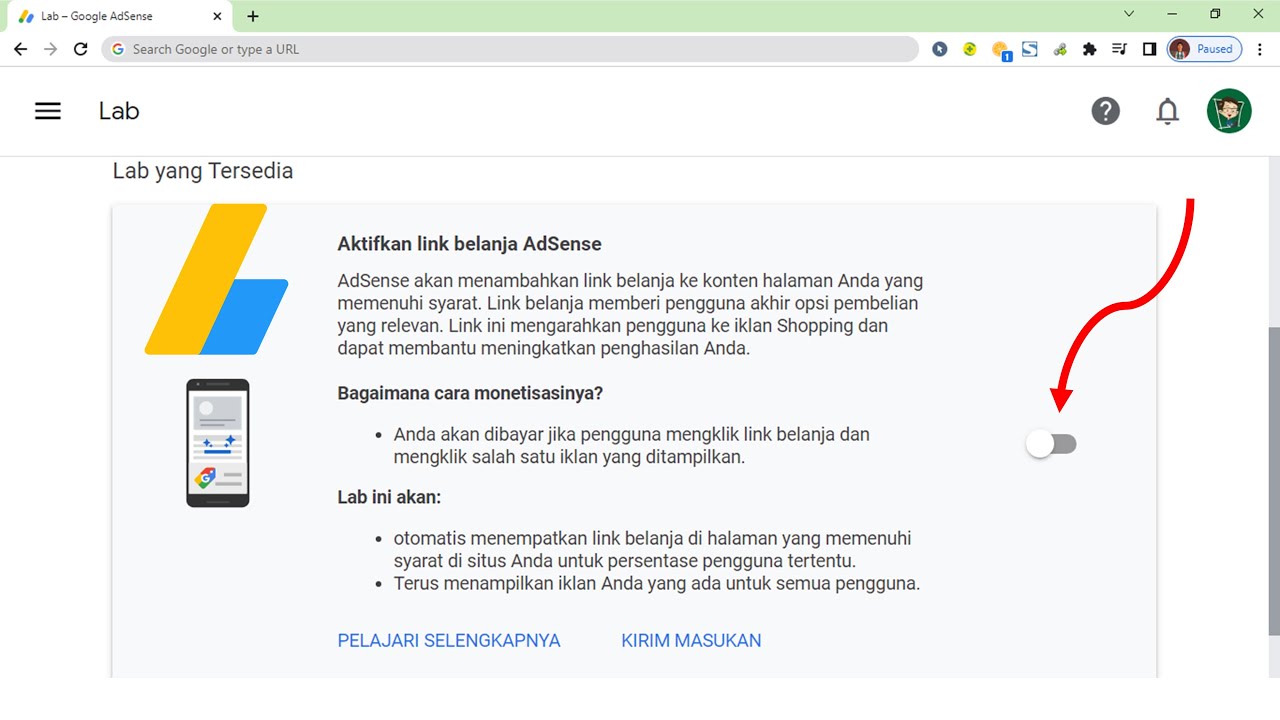Toggle the browser side panel
The width and height of the screenshot is (1280, 720).
[1149, 49]
